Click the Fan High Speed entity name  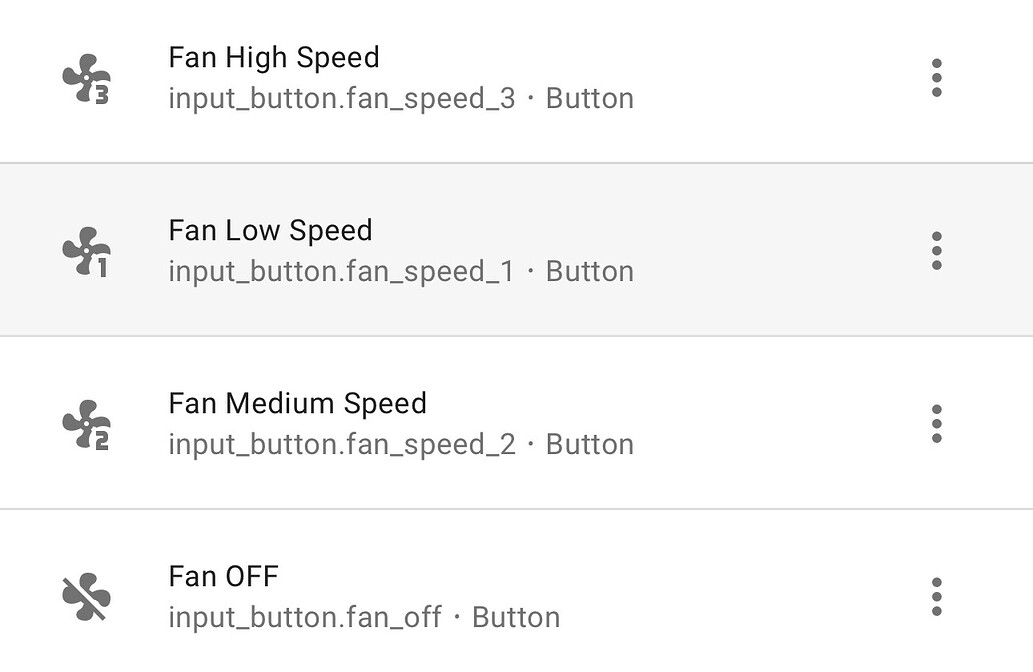pos(273,57)
